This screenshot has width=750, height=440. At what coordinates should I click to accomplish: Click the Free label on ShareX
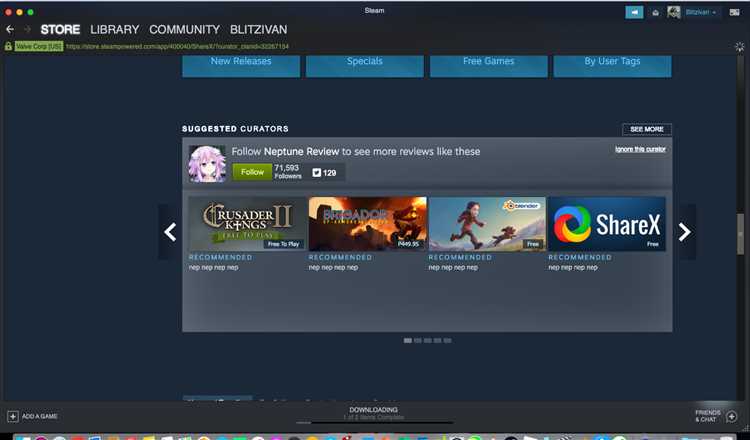[x=653, y=244]
